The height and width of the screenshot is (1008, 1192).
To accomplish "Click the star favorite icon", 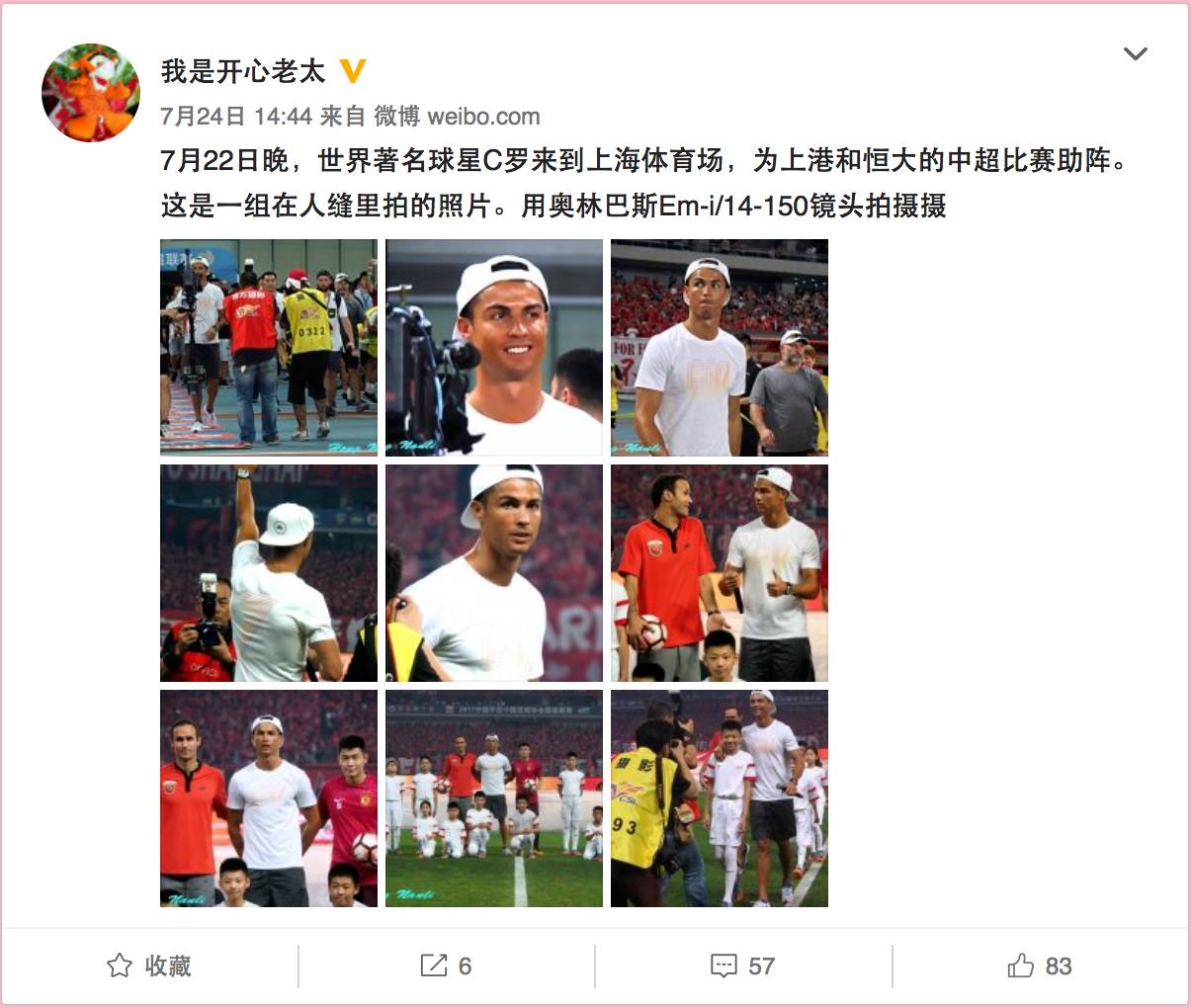I will click(x=120, y=966).
